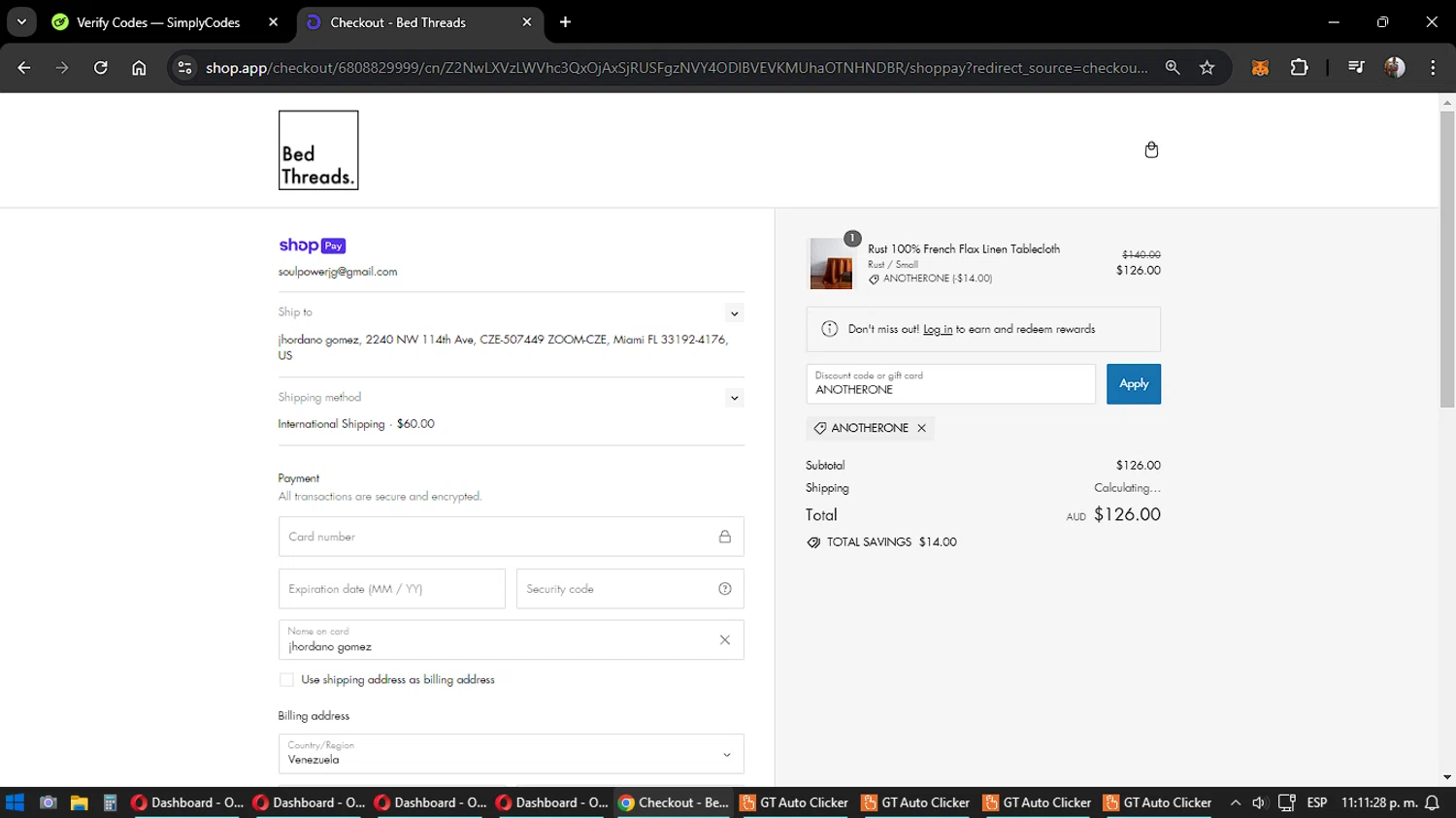Open the shopping cart bag icon
Image resolution: width=1456 pixels, height=818 pixels.
(x=1151, y=149)
